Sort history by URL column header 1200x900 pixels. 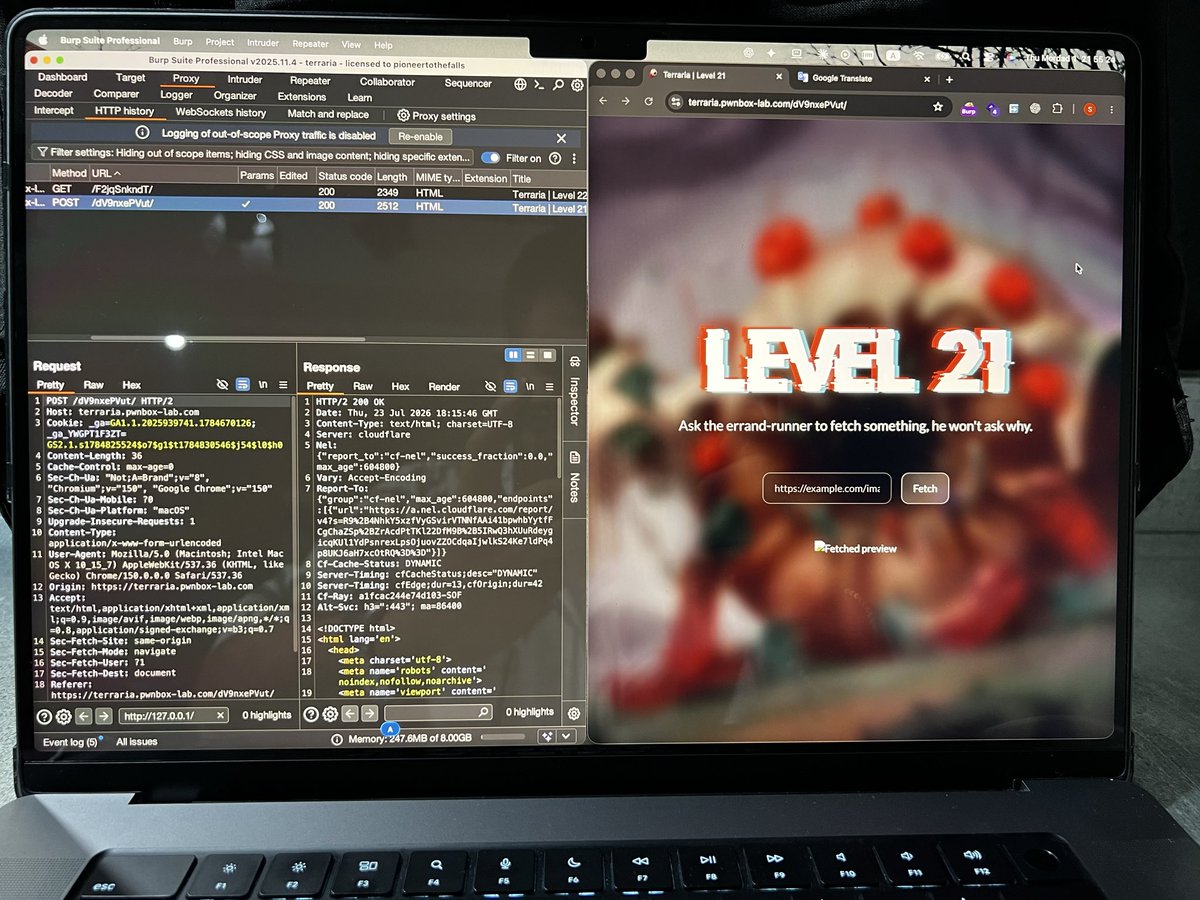(x=164, y=174)
